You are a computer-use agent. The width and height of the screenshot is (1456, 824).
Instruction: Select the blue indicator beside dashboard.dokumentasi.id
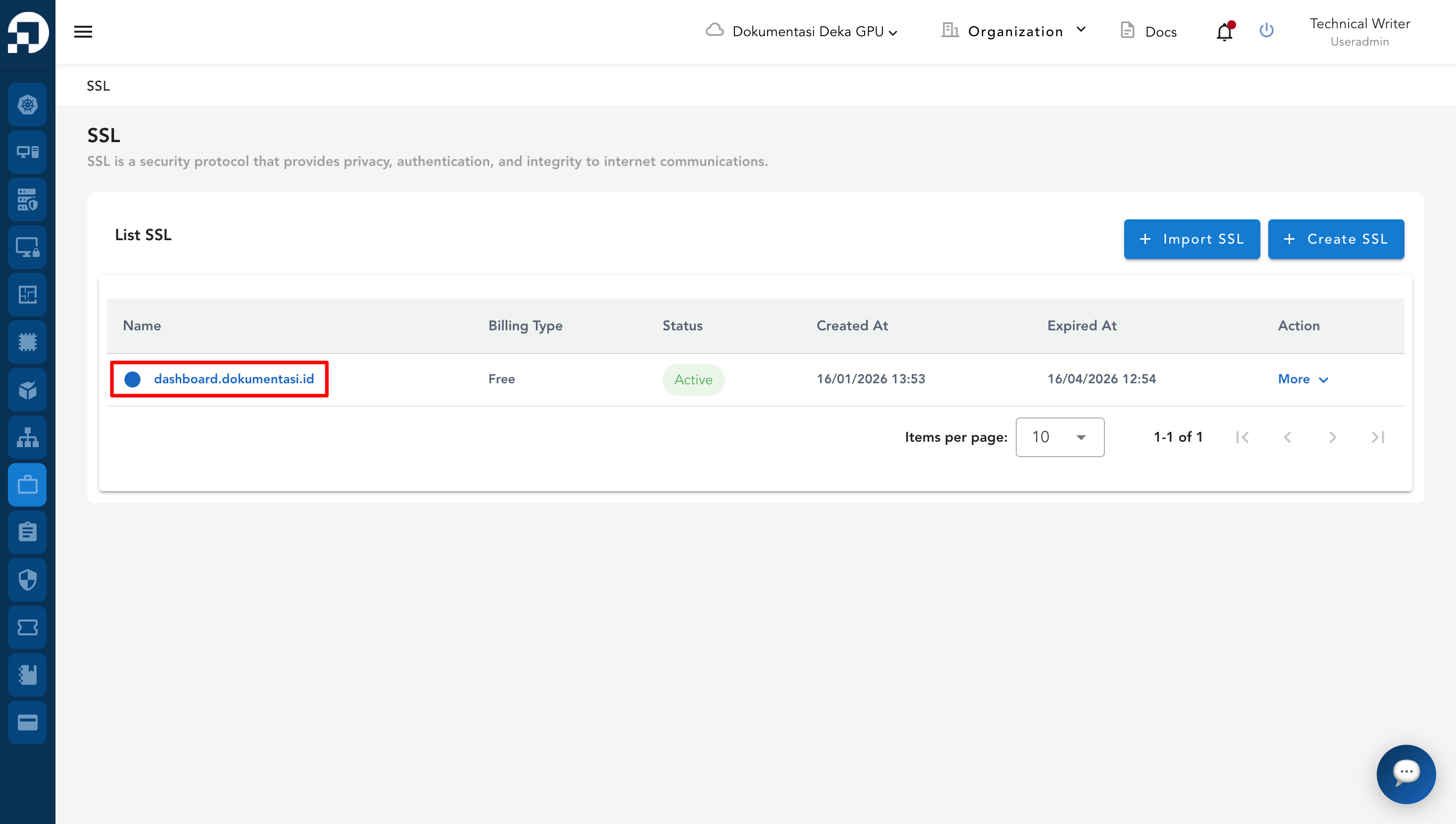coord(132,379)
